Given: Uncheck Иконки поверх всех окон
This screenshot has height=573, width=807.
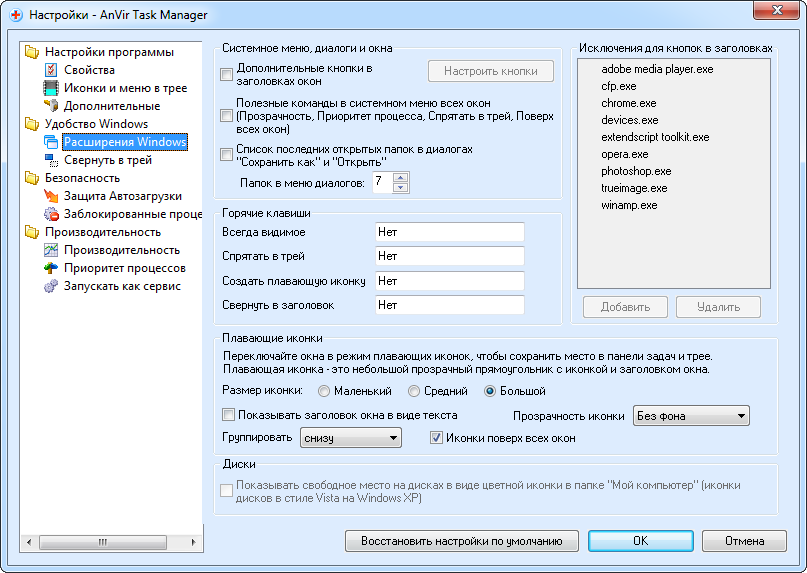Looking at the screenshot, I should [436, 437].
